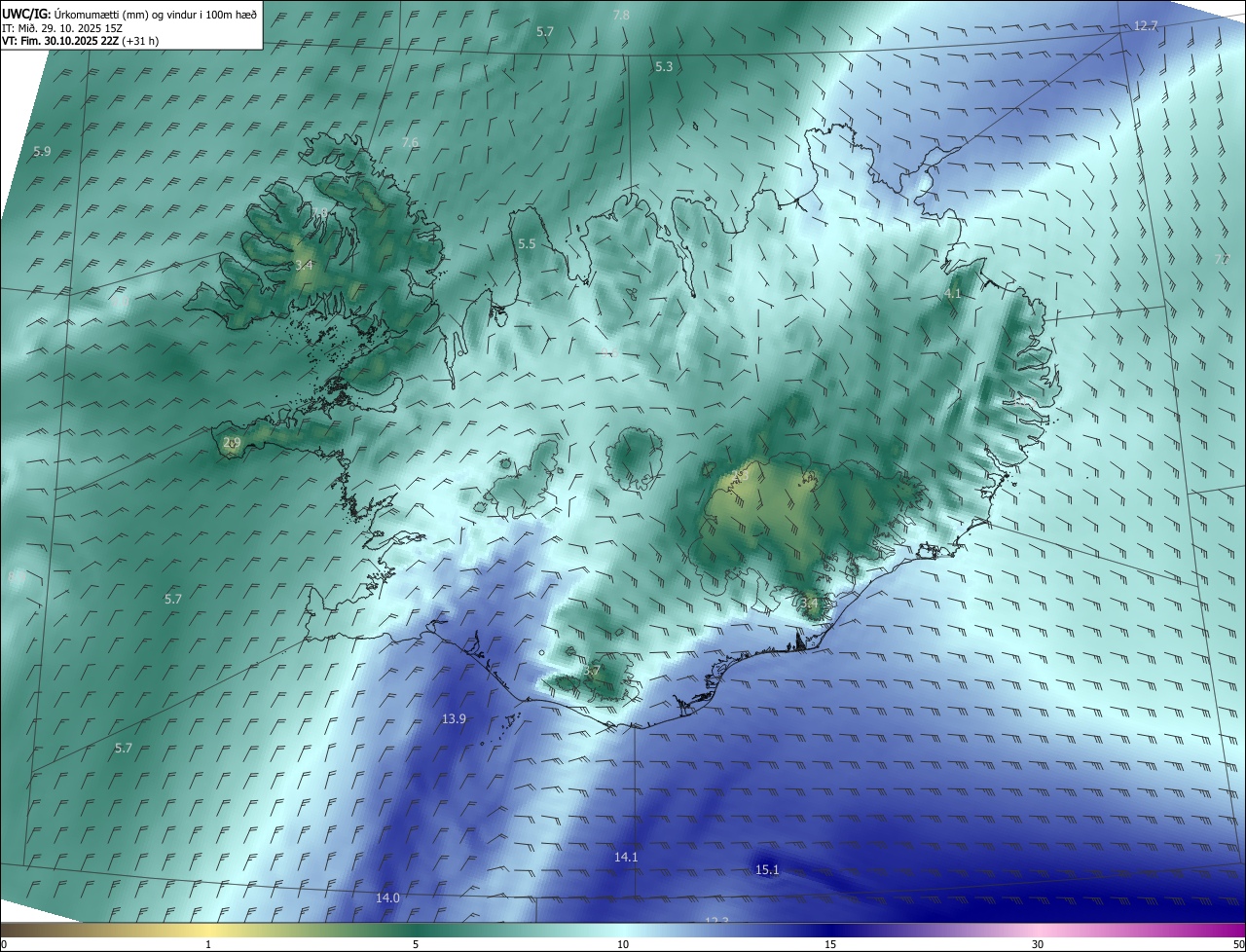
Task: Click the '1' tick label on the color scale
Action: click(208, 944)
